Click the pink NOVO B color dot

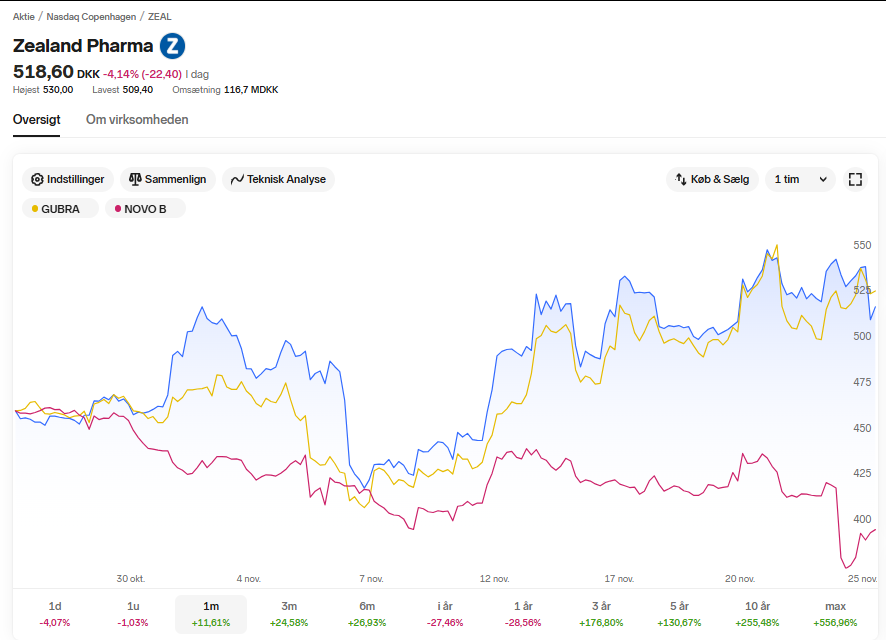coord(118,209)
